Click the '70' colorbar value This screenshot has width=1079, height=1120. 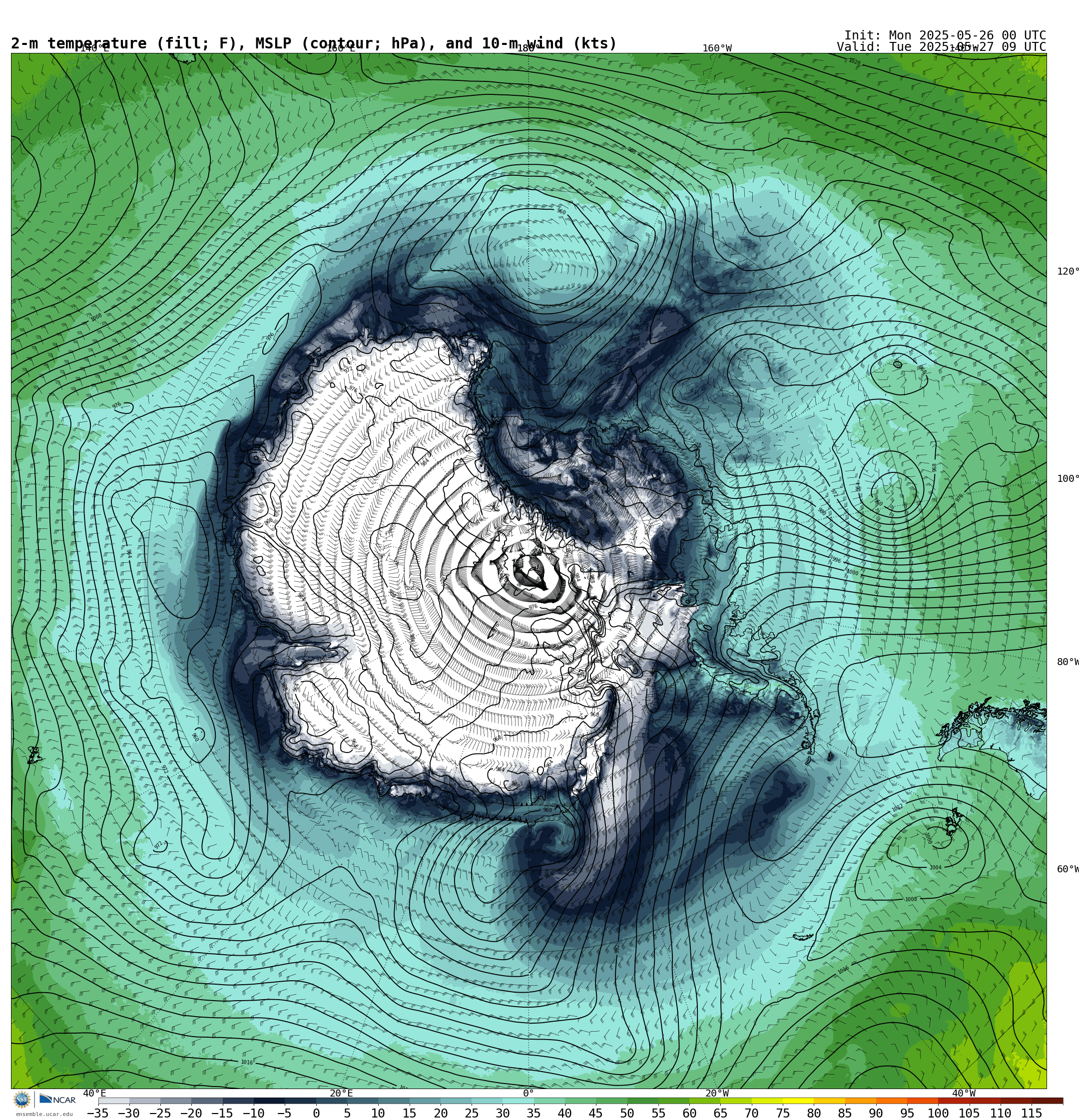point(751,1113)
